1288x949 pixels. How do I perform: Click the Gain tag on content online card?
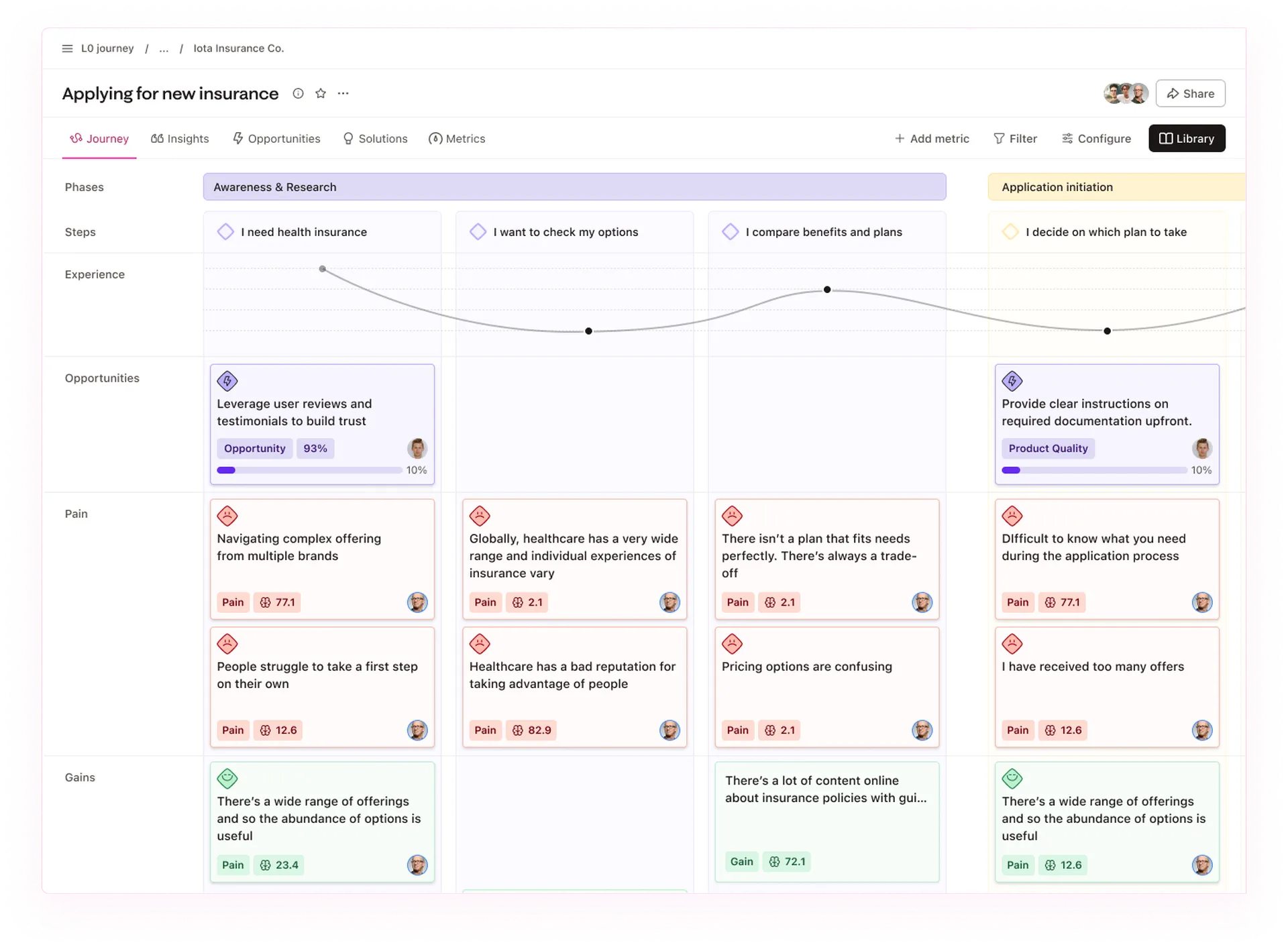click(741, 862)
